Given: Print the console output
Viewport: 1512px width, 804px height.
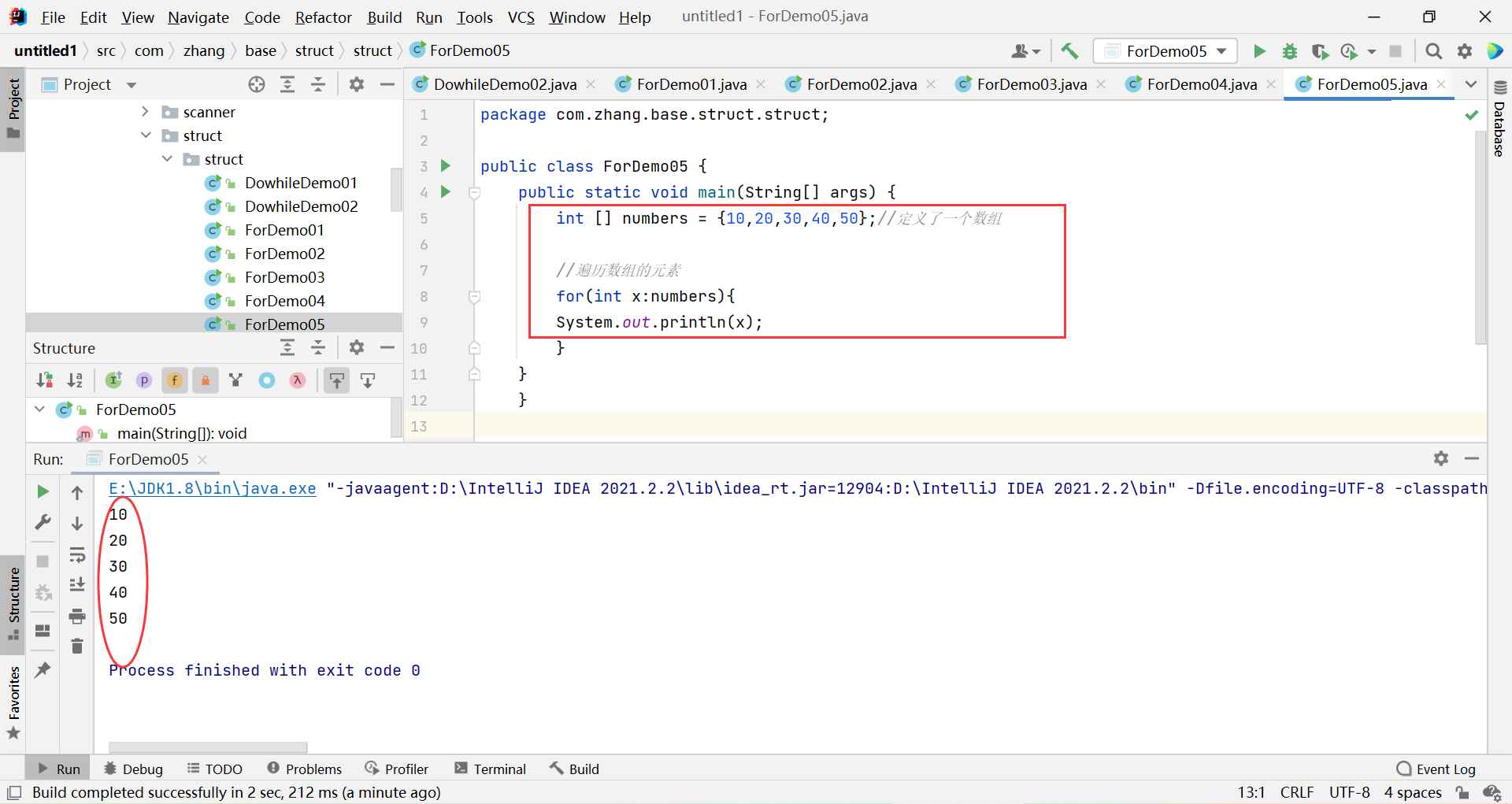Looking at the screenshot, I should click(x=77, y=617).
